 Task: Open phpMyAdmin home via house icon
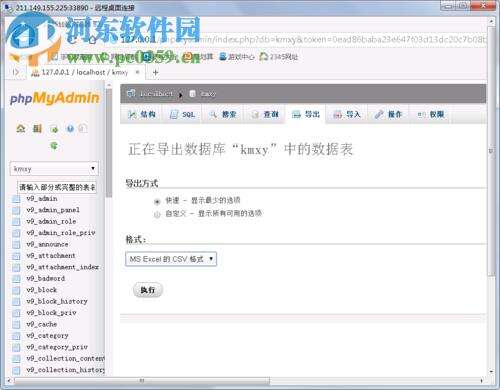pyautogui.click(x=21, y=128)
